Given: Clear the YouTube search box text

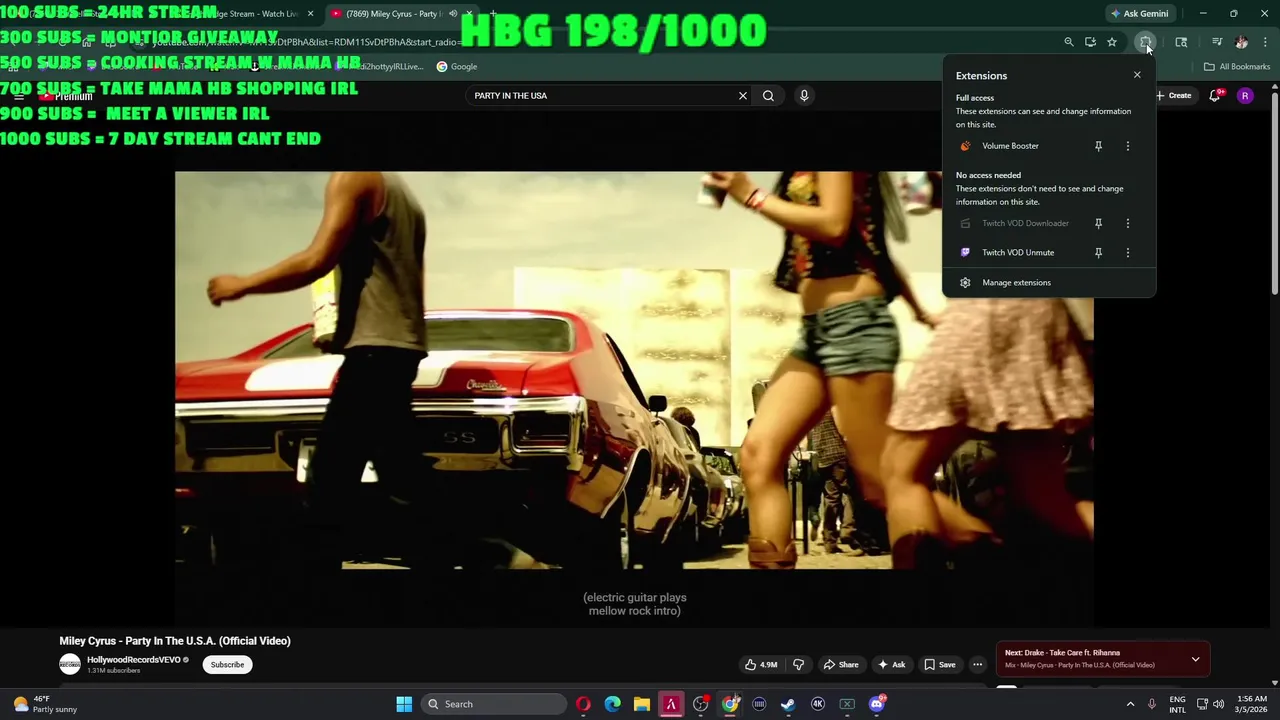Looking at the screenshot, I should [x=743, y=96].
